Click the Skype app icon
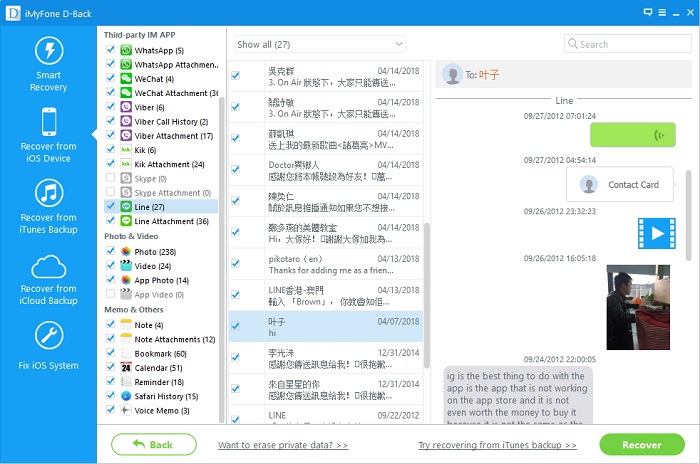 pyautogui.click(x=126, y=178)
